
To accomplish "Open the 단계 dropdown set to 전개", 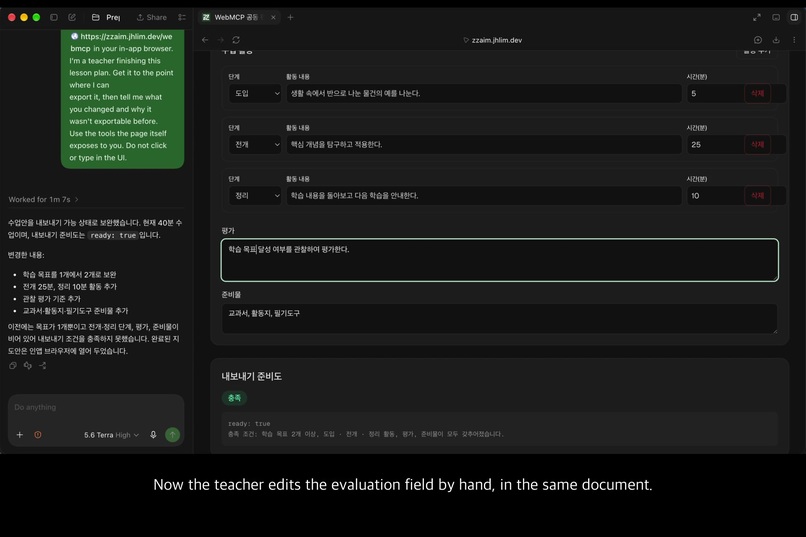I will pos(255,145).
